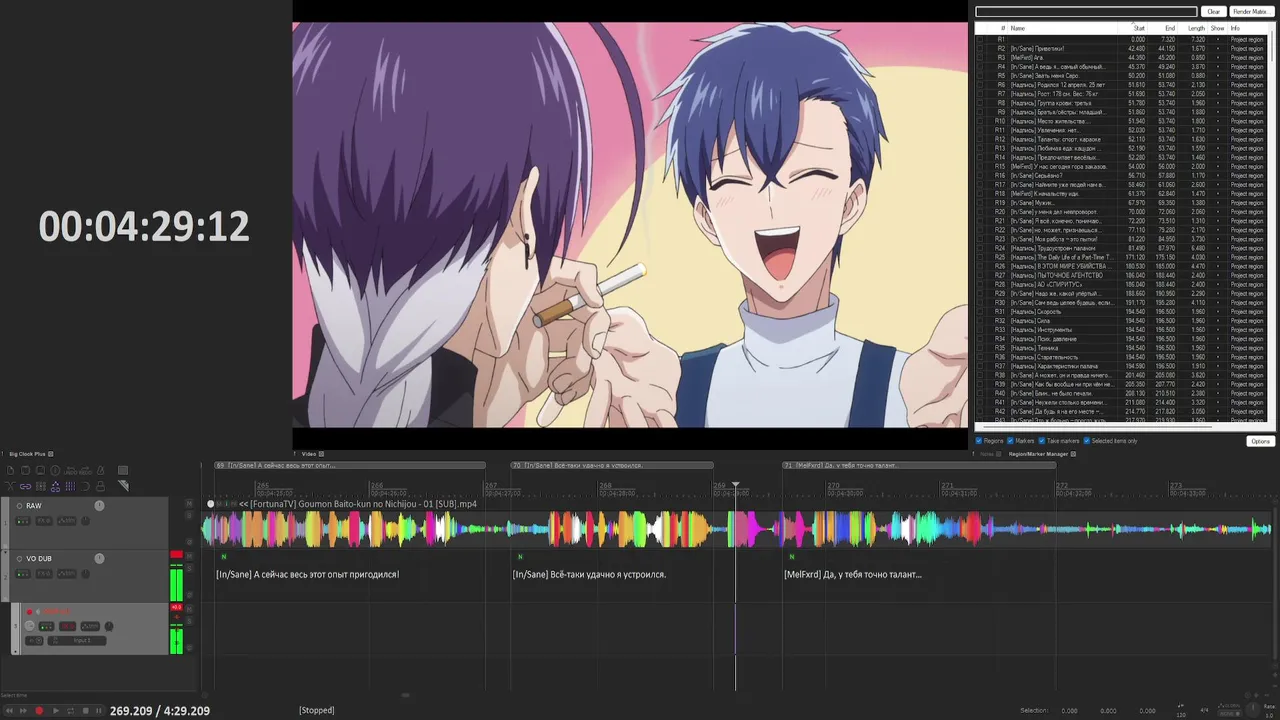
Task: Adjust the VO DUB track volume knob
Action: coord(99,558)
